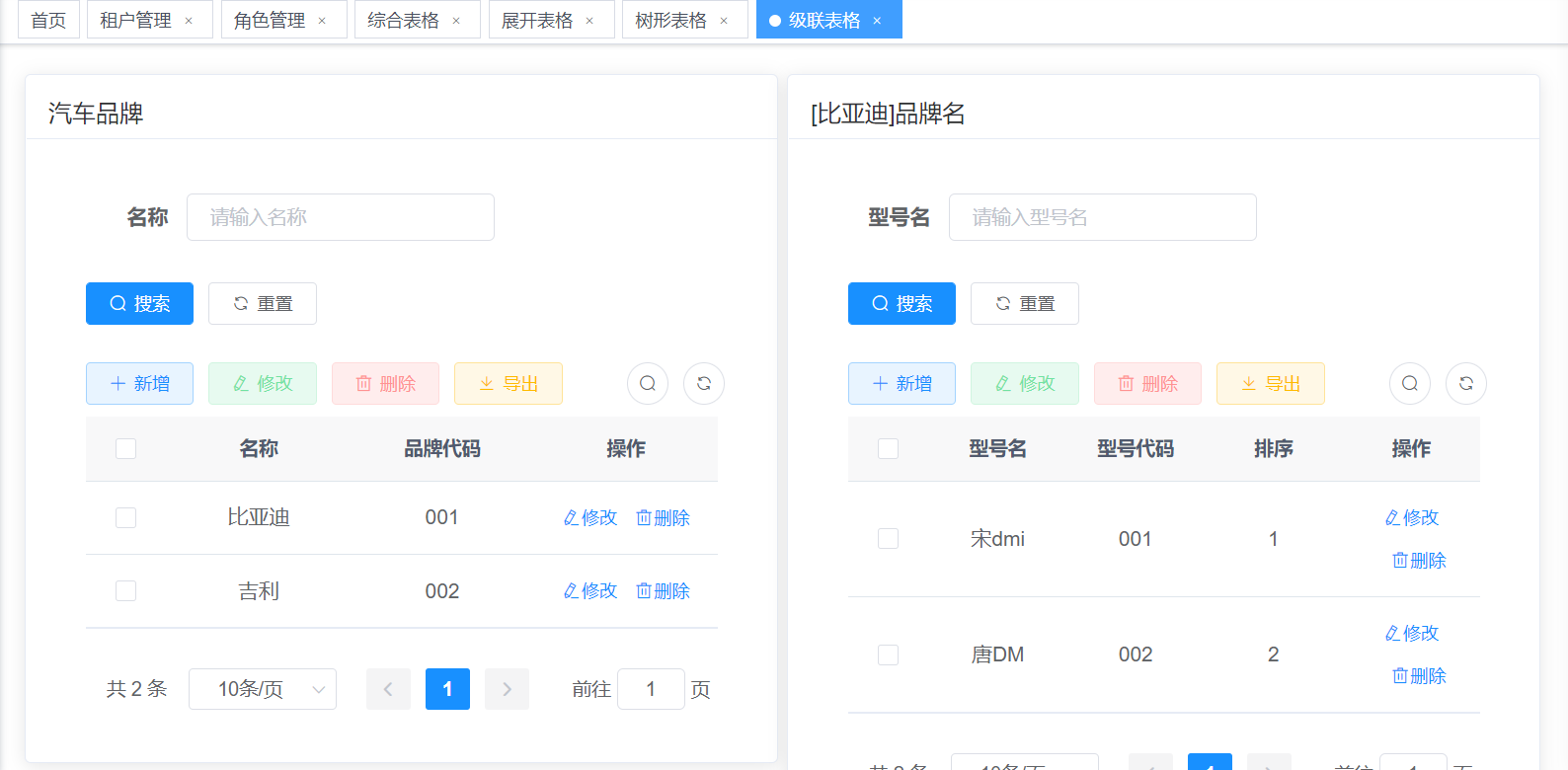Check the 比亚迪 row checkbox
The image size is (1568, 770).
tap(125, 518)
